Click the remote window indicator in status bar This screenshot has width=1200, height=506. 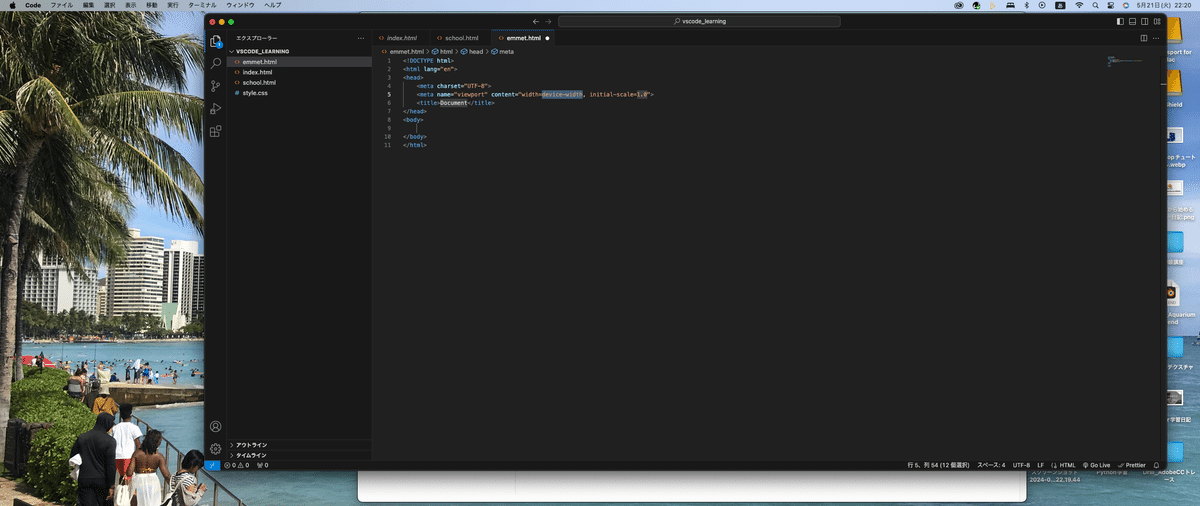211,465
